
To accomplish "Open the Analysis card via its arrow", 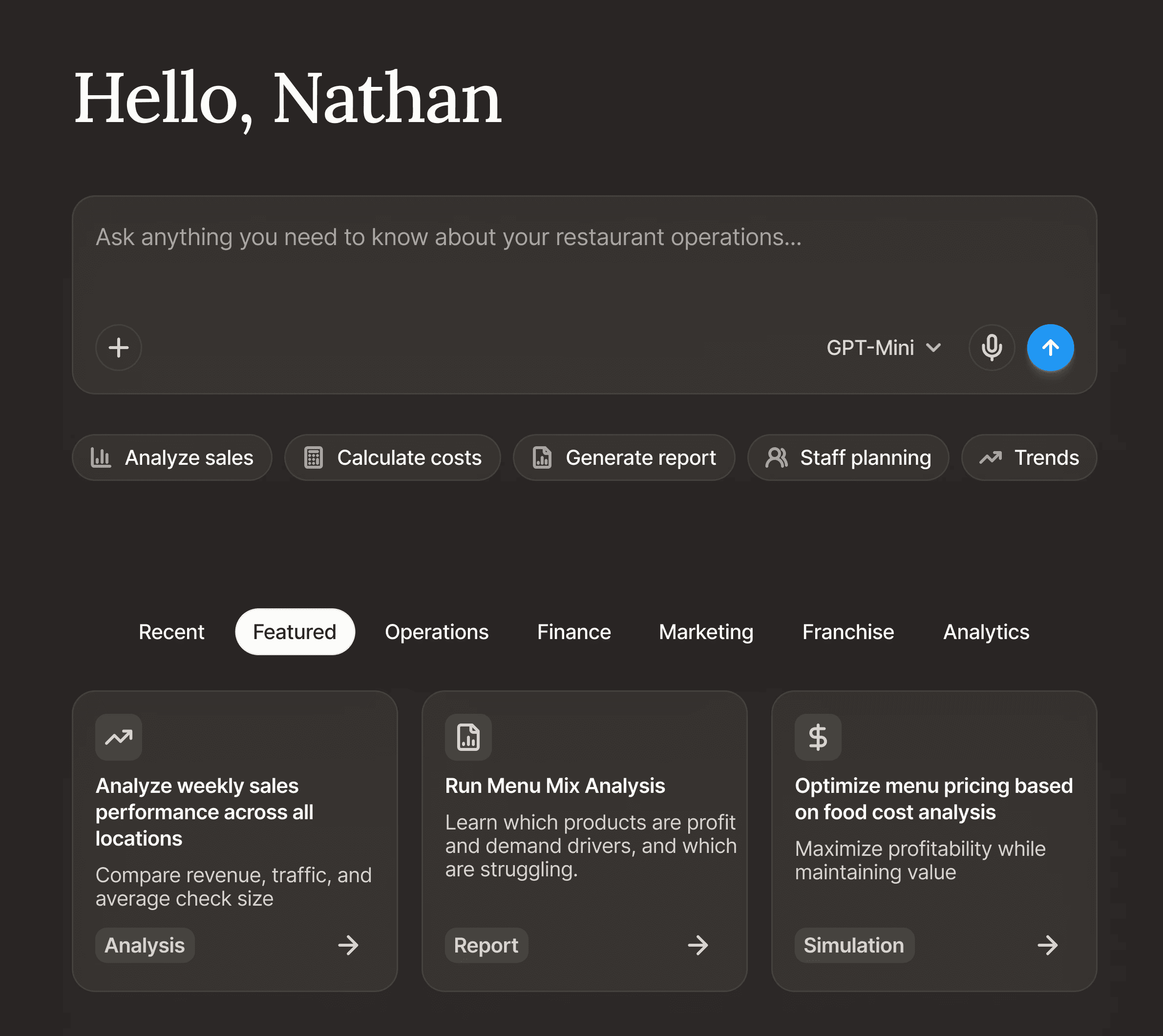I will (x=348, y=946).
